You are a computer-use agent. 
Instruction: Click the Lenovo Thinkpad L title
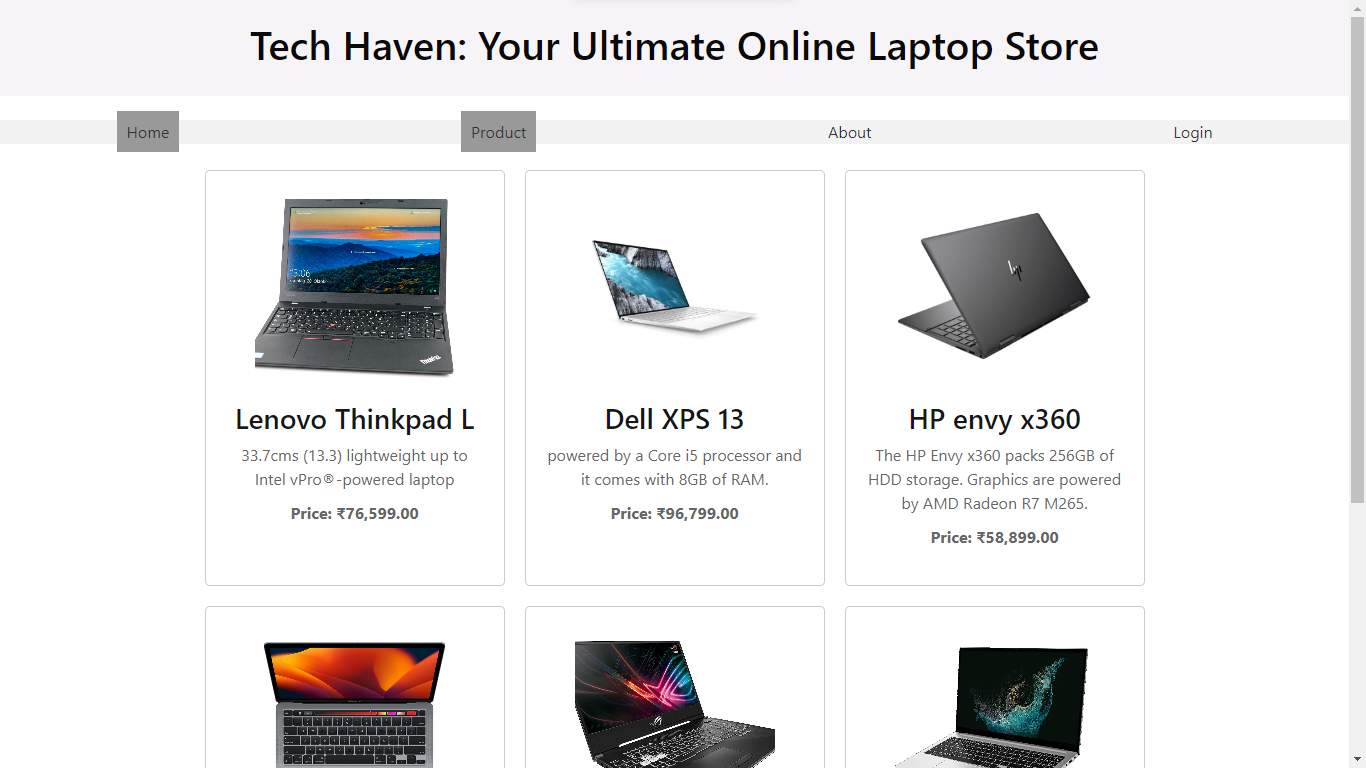[x=355, y=419]
